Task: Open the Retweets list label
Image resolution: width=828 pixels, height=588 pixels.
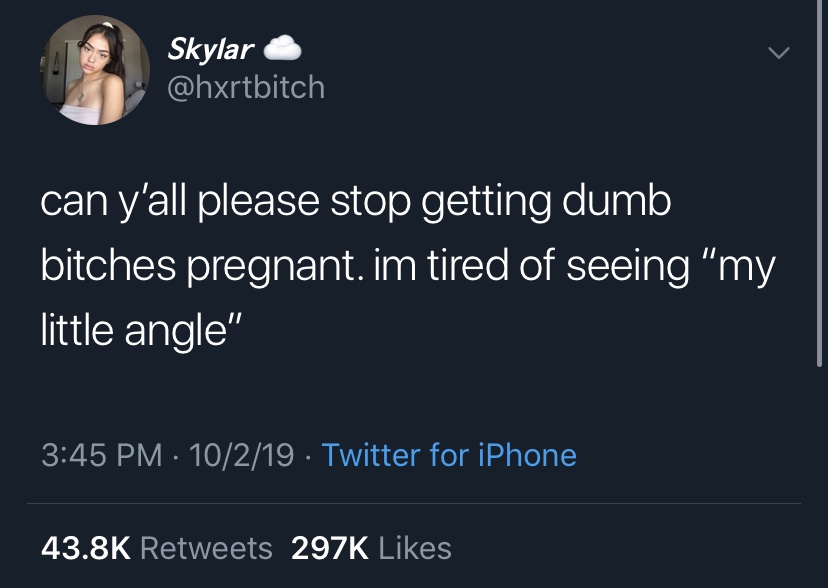Action: (206, 548)
